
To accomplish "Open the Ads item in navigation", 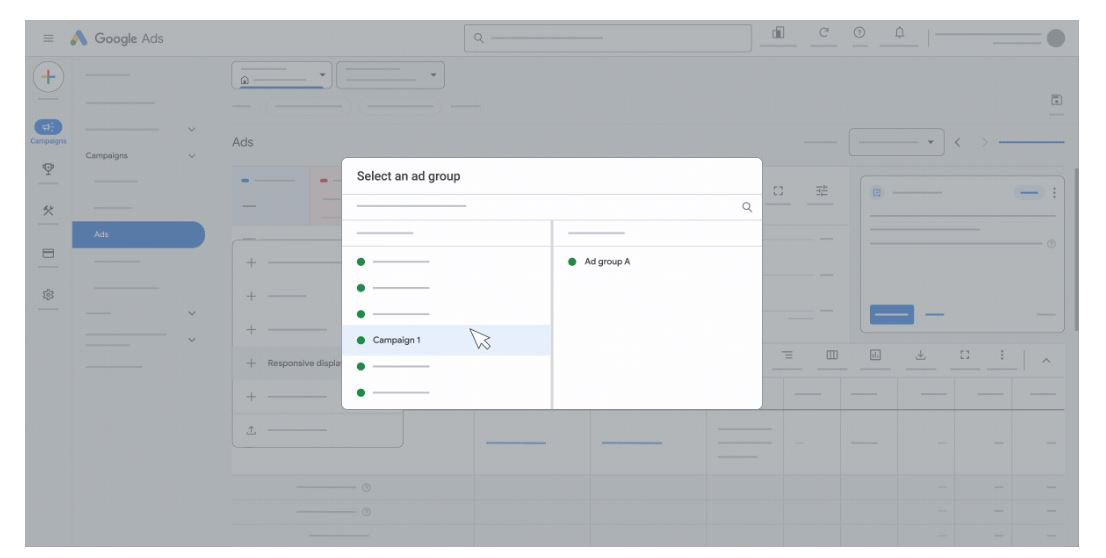I will [x=138, y=234].
